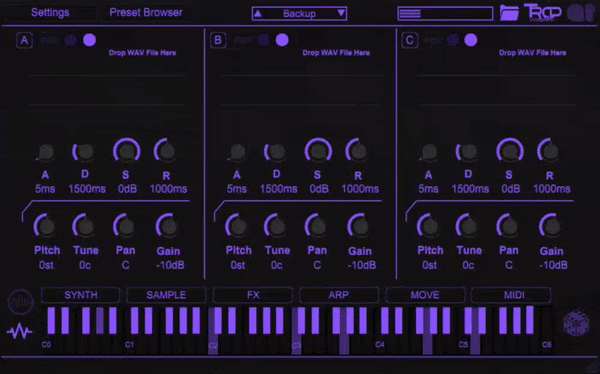This screenshot has width=600, height=374.
Task: Toggle the dim dot in sampler C
Action: point(453,40)
